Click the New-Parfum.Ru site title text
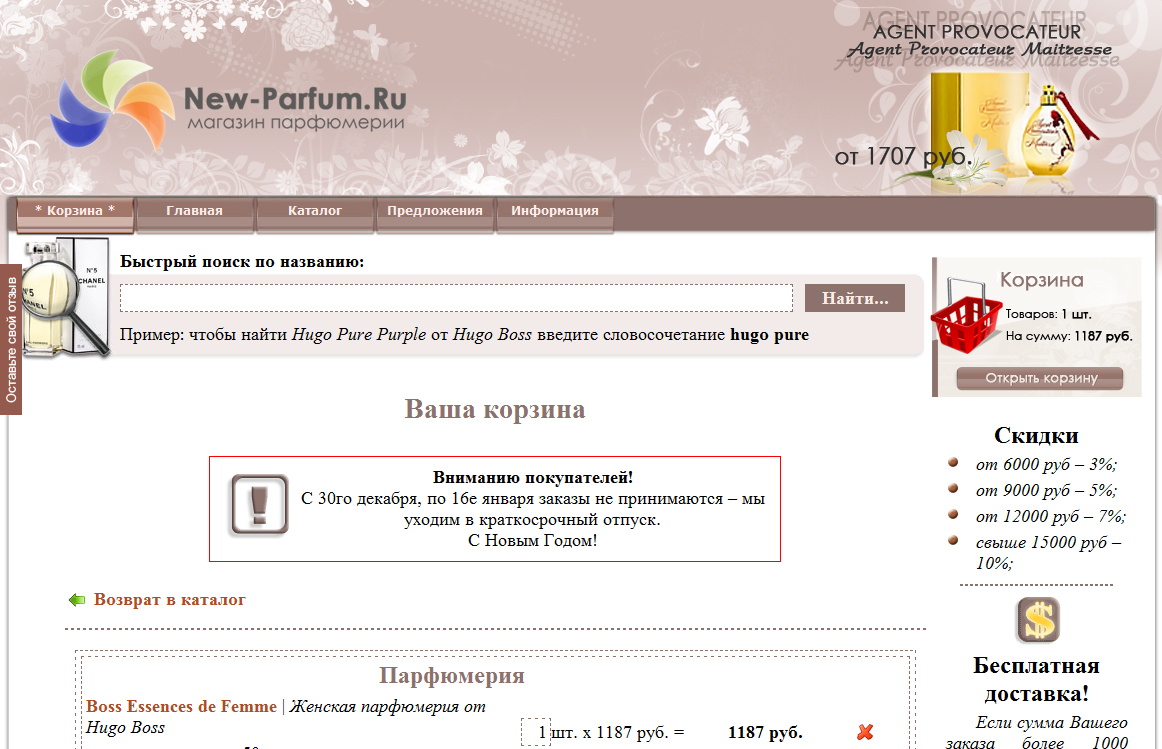This screenshot has height=749, width=1162. point(295,99)
